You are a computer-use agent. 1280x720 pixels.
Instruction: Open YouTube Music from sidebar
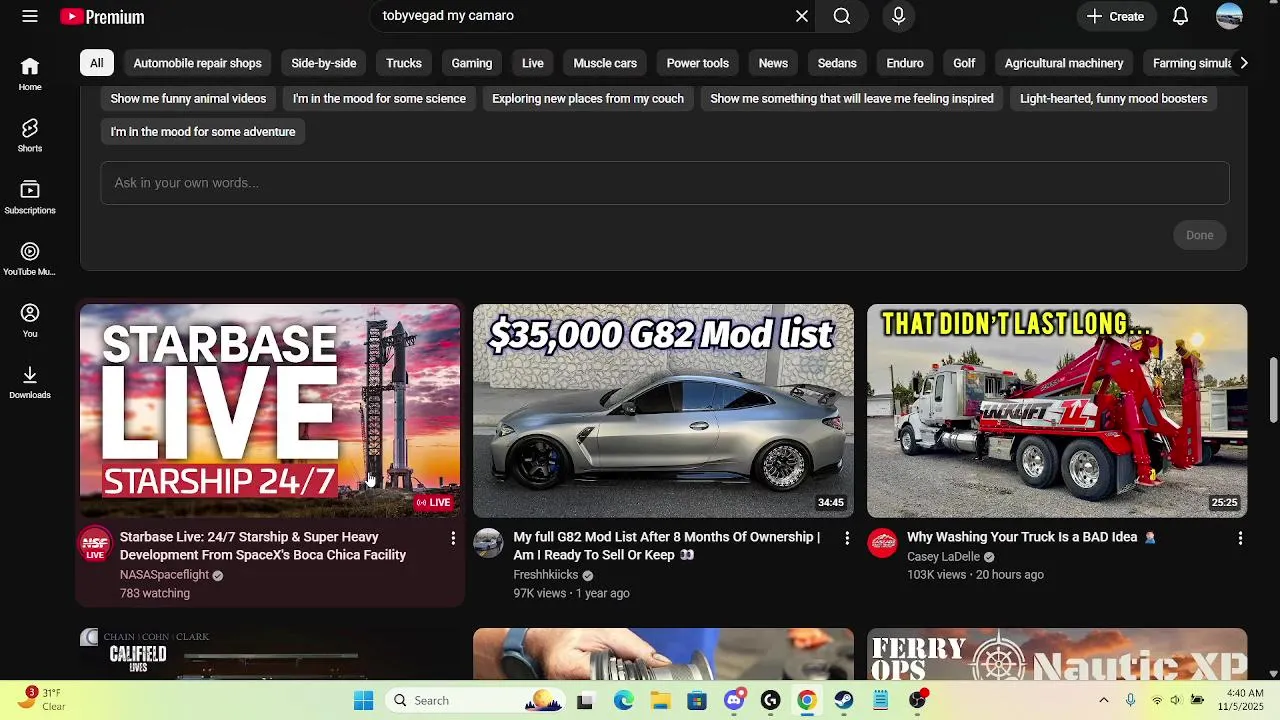click(30, 259)
